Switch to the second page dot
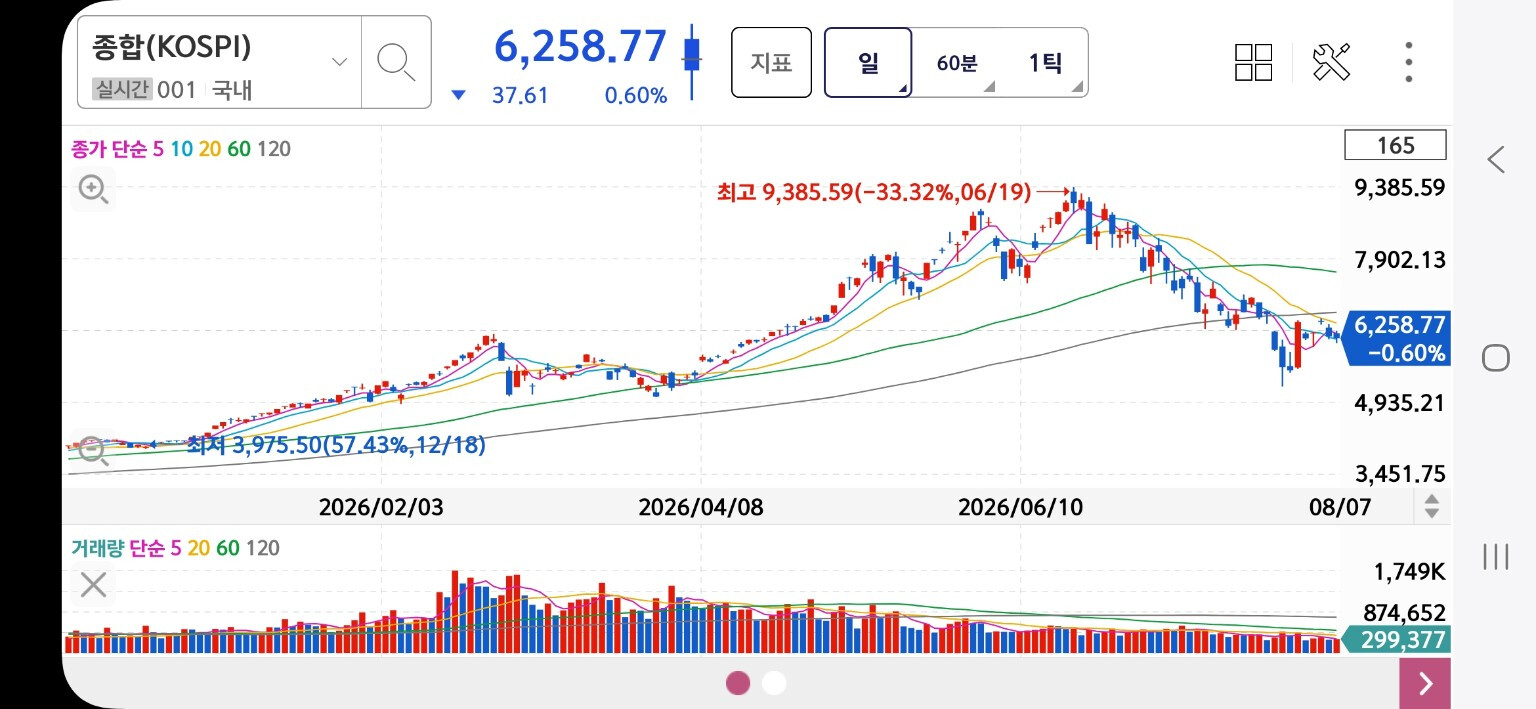The width and height of the screenshot is (1536, 709). (x=774, y=683)
